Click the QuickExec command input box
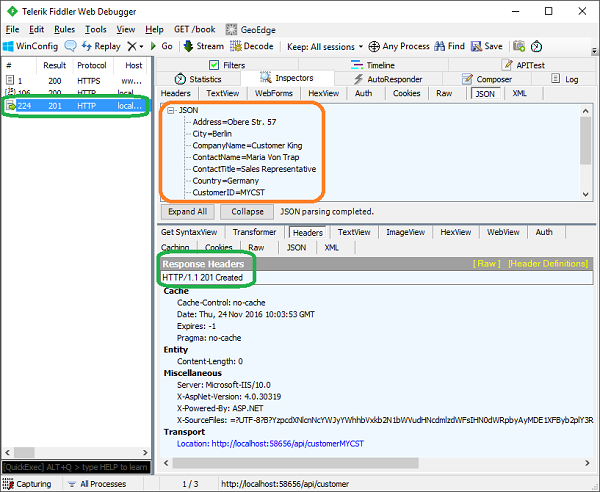The width and height of the screenshot is (600, 492). coord(76,467)
